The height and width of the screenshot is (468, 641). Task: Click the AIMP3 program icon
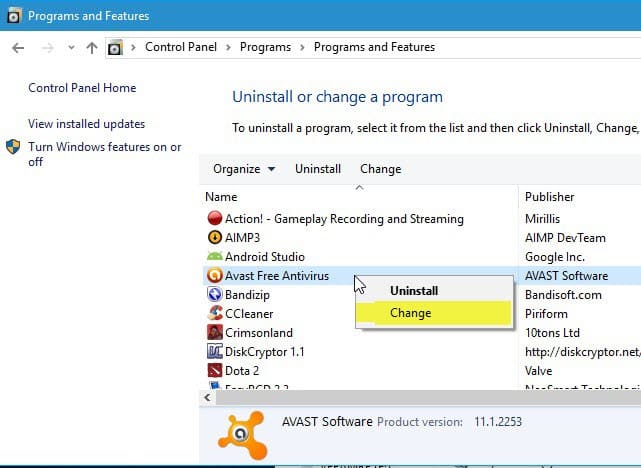215,237
